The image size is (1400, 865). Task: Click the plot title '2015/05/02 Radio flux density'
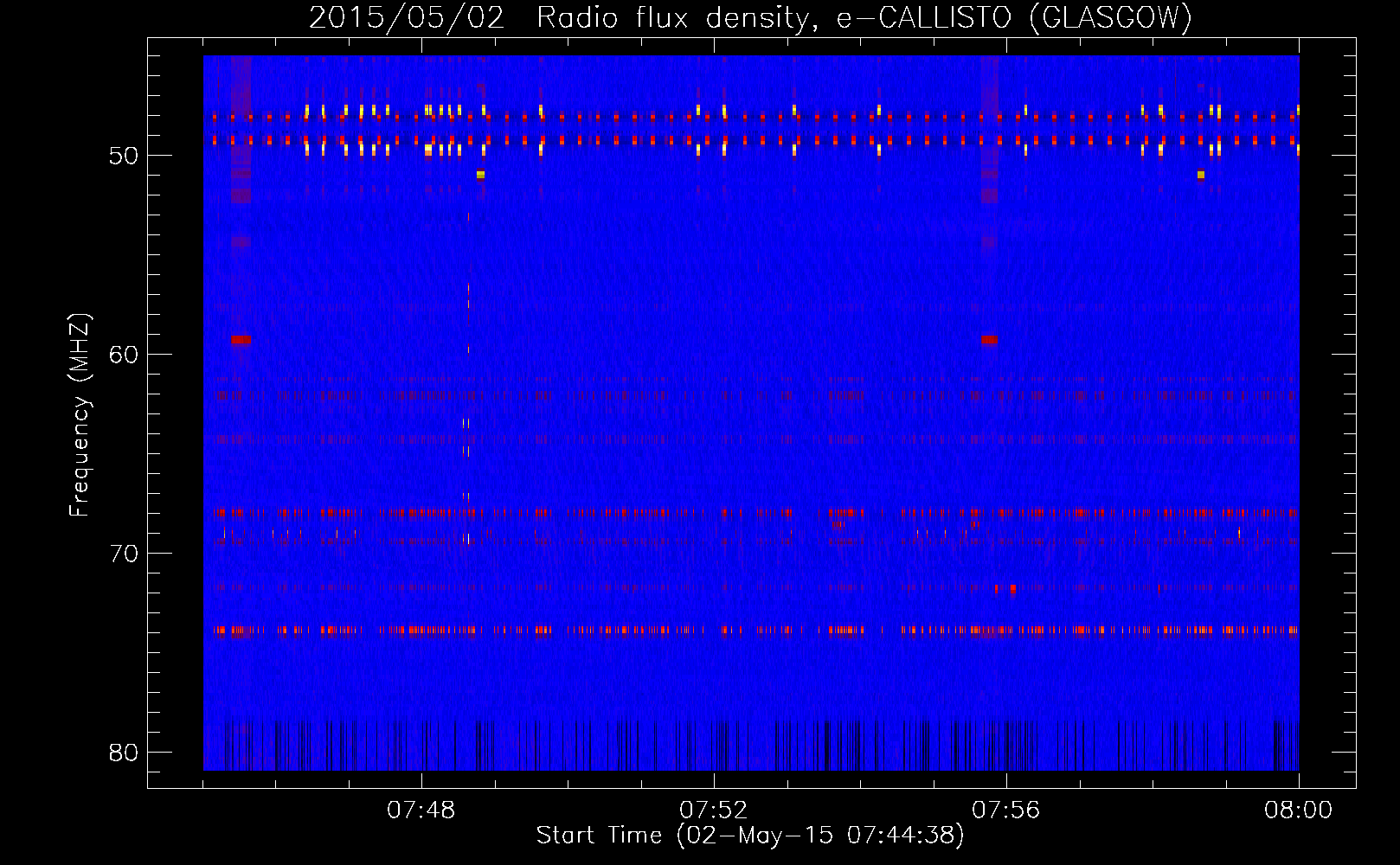(564, 18)
